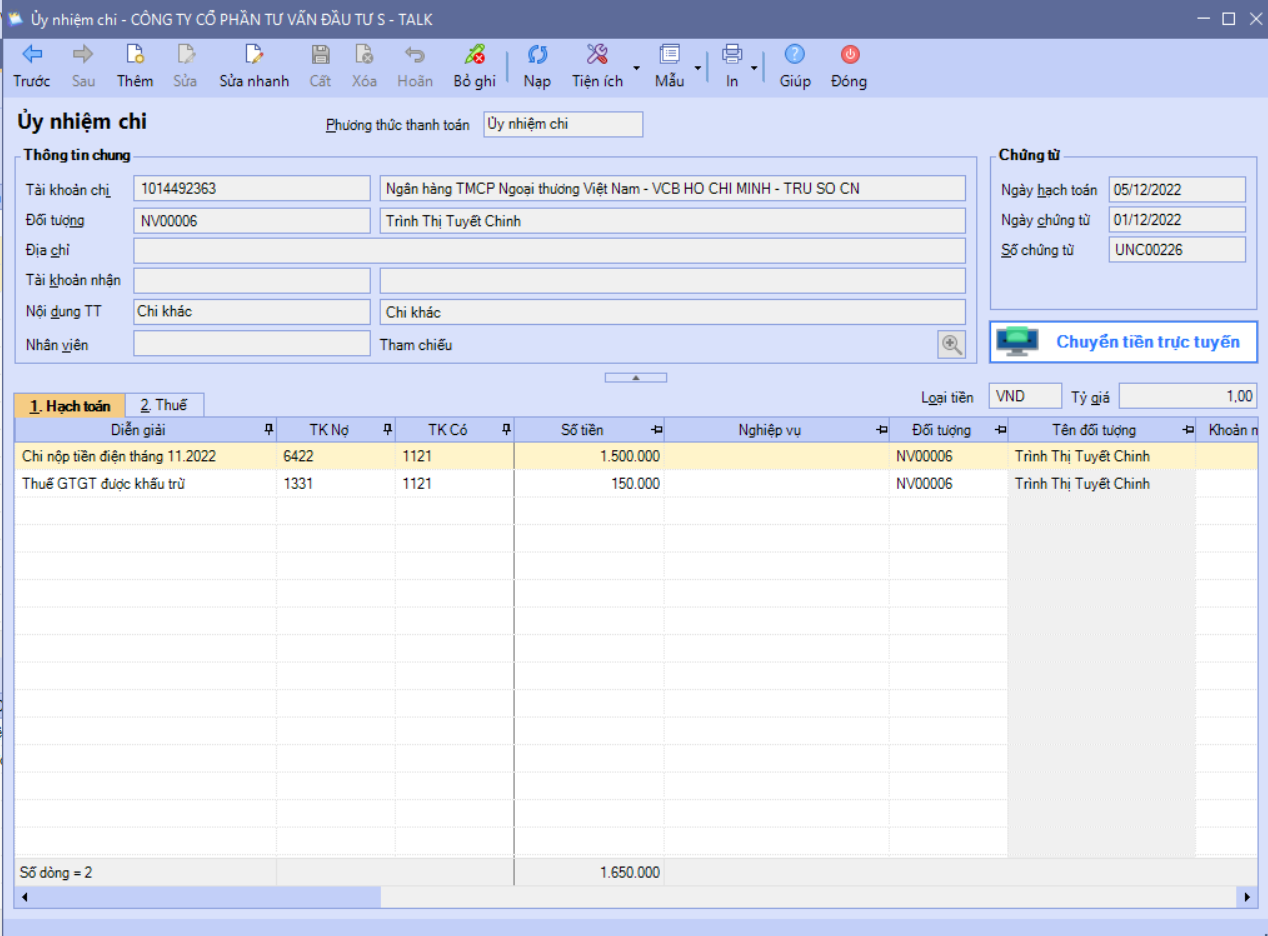The image size is (1268, 936).
Task: Select row Thuế GTGT được khấu trừ
Action: point(635,484)
